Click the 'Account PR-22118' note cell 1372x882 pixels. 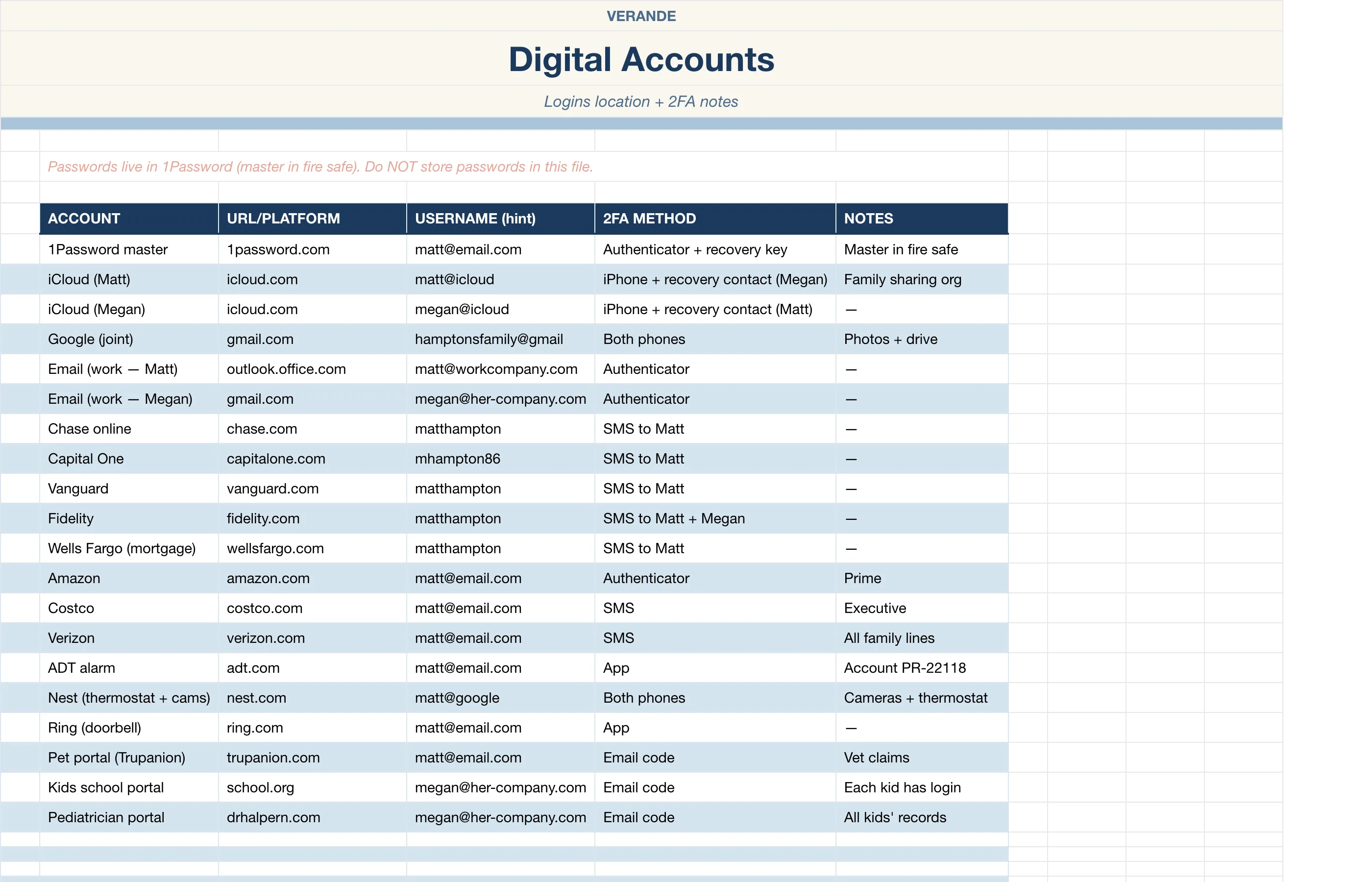tap(922, 668)
